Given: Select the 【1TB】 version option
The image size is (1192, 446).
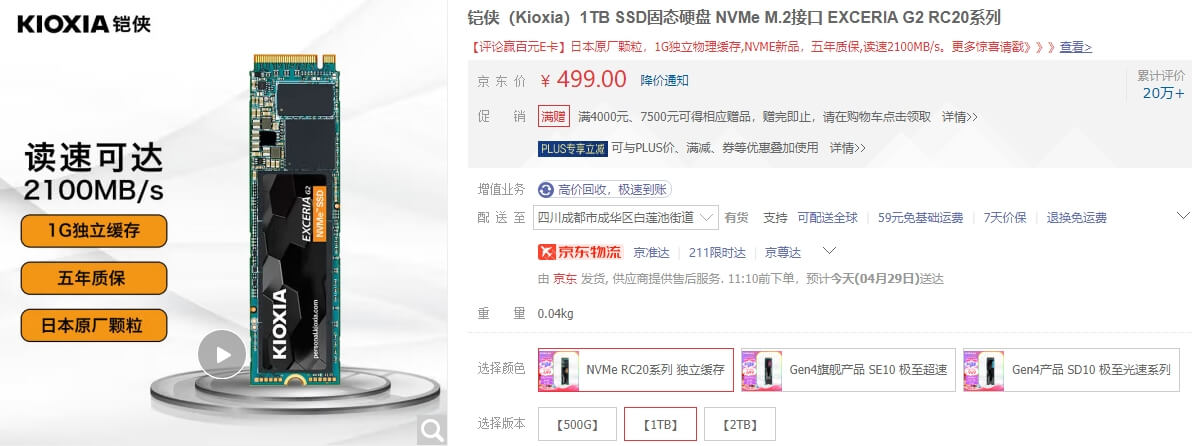Looking at the screenshot, I should 659,424.
